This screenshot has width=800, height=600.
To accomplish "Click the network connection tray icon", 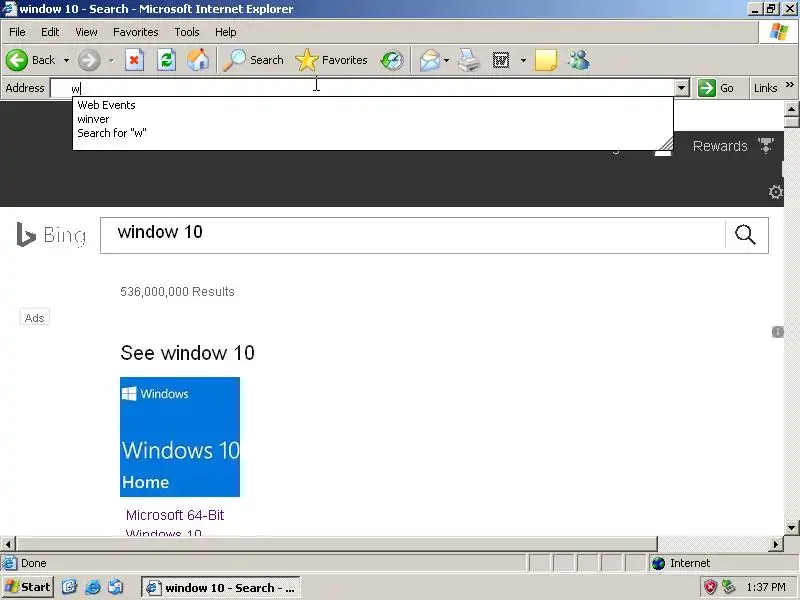I will (x=728, y=587).
